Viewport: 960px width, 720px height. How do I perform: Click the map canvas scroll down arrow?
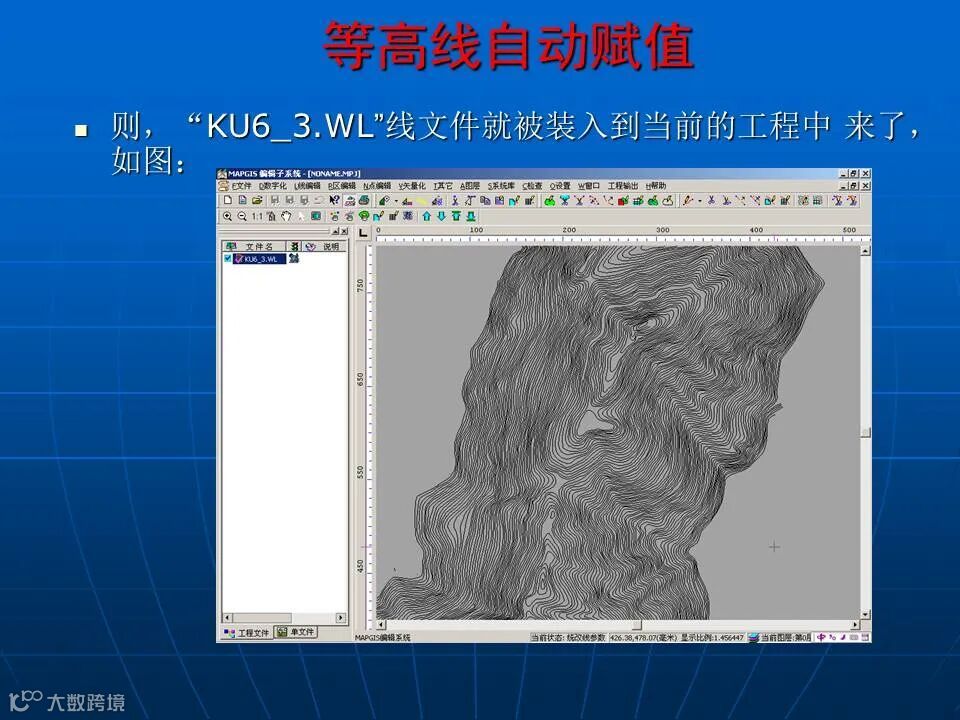tap(866, 614)
